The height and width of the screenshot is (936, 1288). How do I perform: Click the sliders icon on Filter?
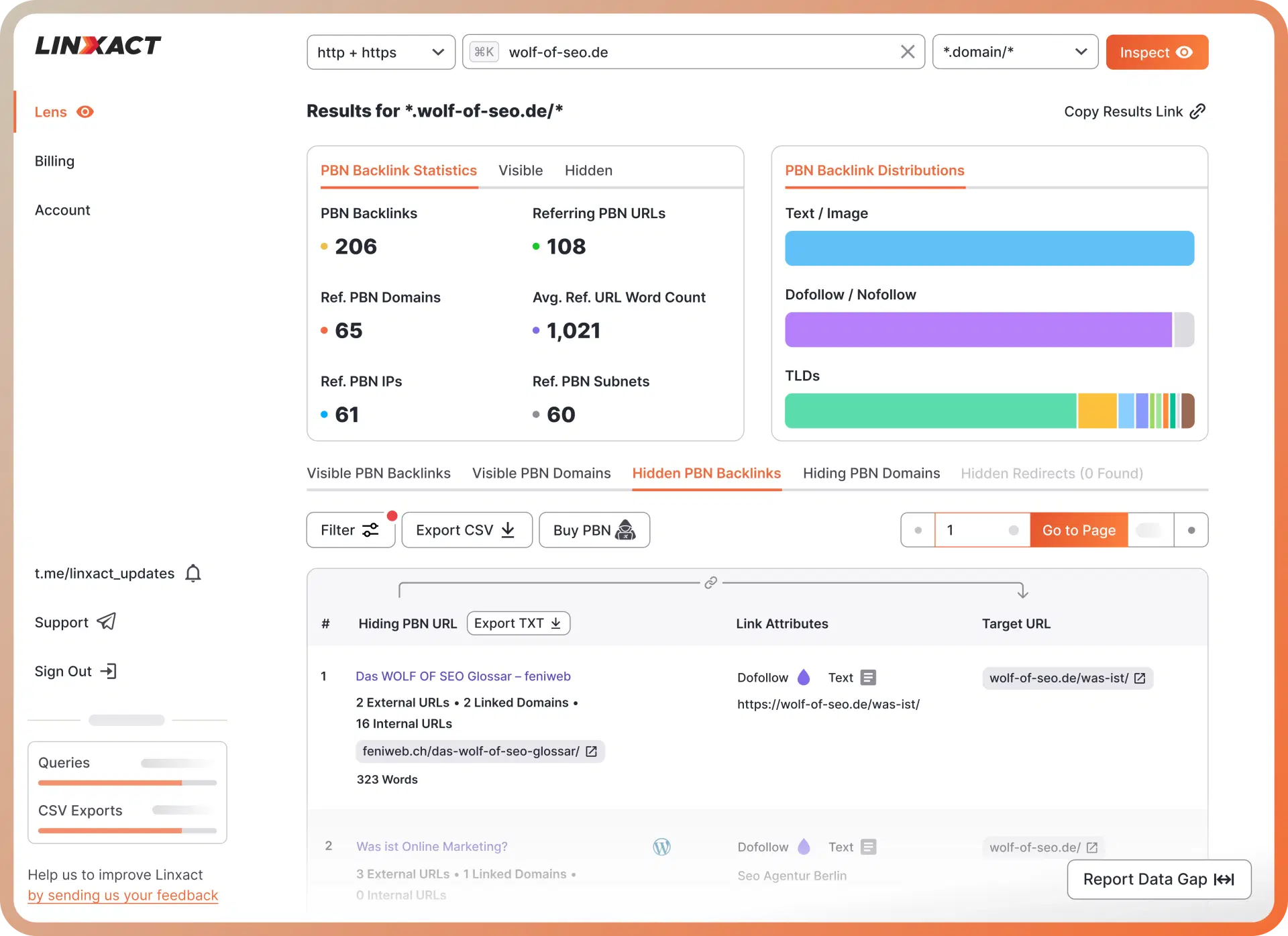coord(371,530)
